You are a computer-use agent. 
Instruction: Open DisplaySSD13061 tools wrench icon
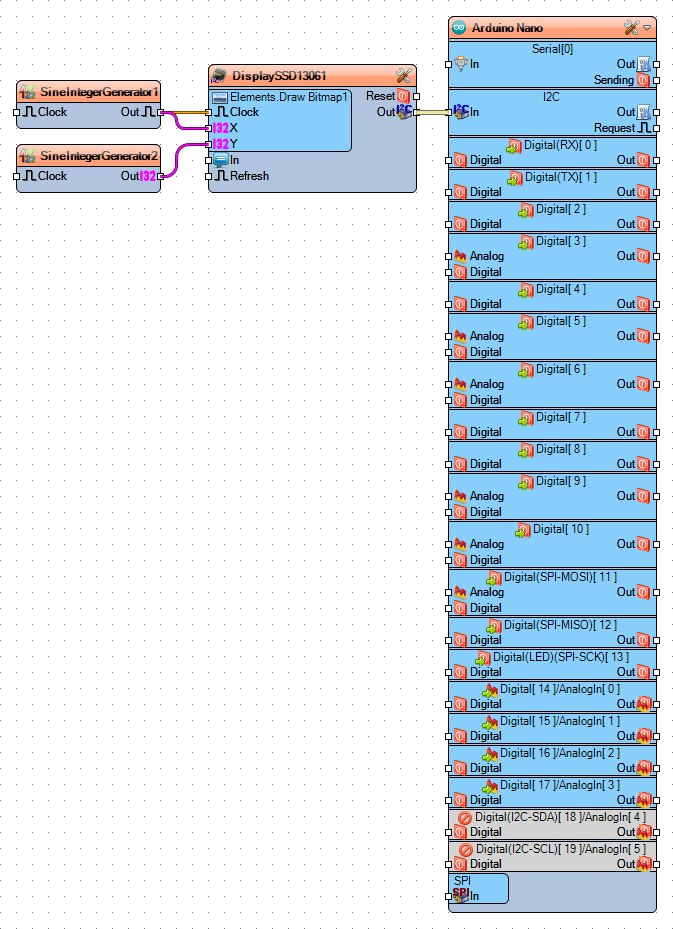point(403,76)
